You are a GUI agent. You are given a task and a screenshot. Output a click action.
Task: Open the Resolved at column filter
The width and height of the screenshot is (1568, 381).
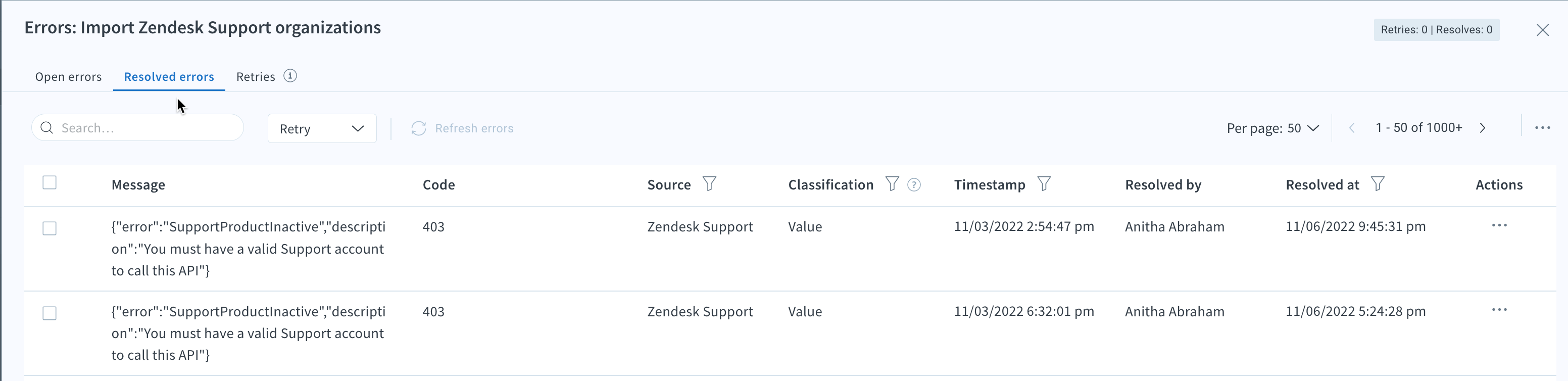coord(1378,184)
